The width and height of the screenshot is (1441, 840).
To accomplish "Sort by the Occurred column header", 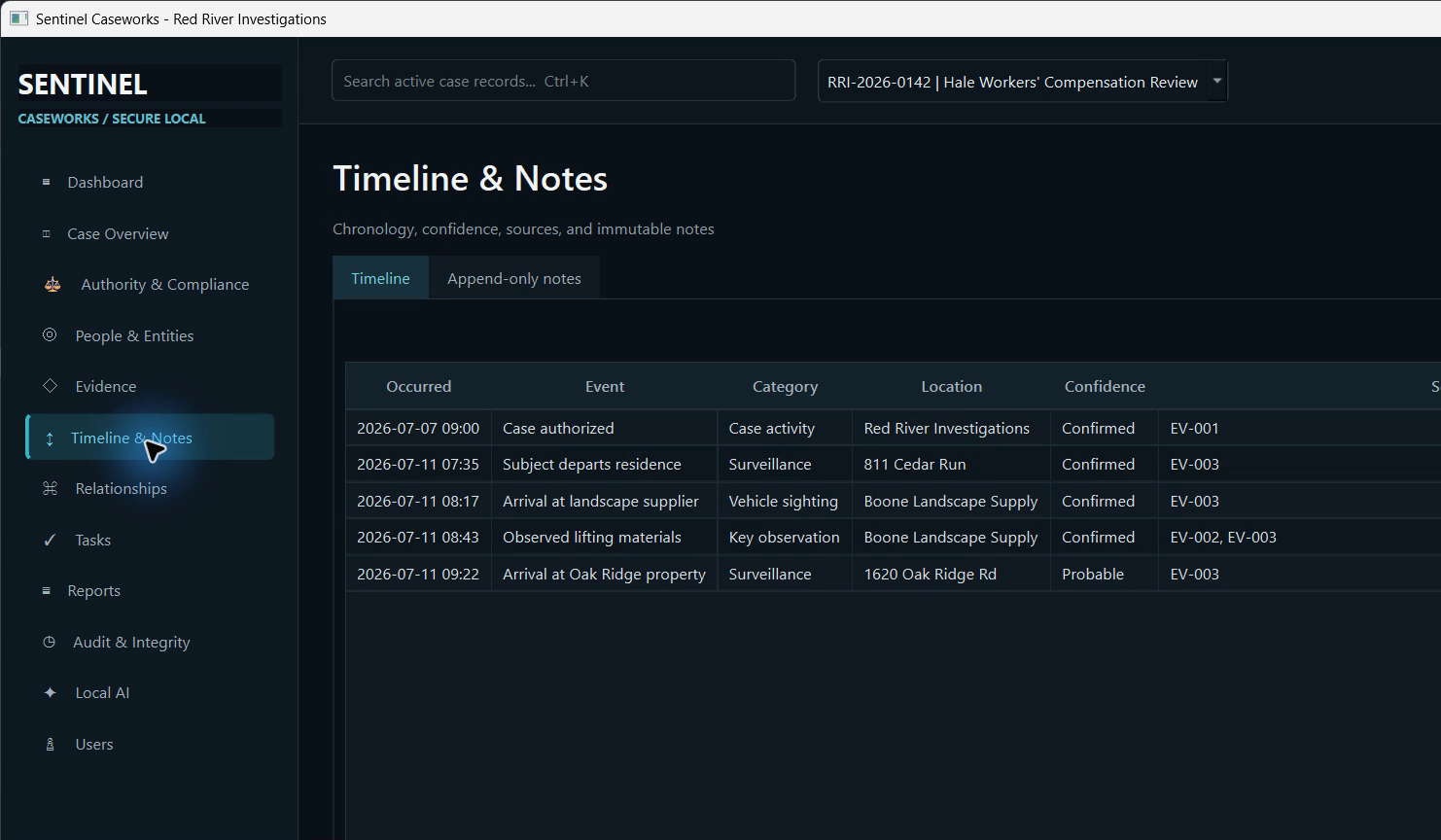I will [418, 386].
